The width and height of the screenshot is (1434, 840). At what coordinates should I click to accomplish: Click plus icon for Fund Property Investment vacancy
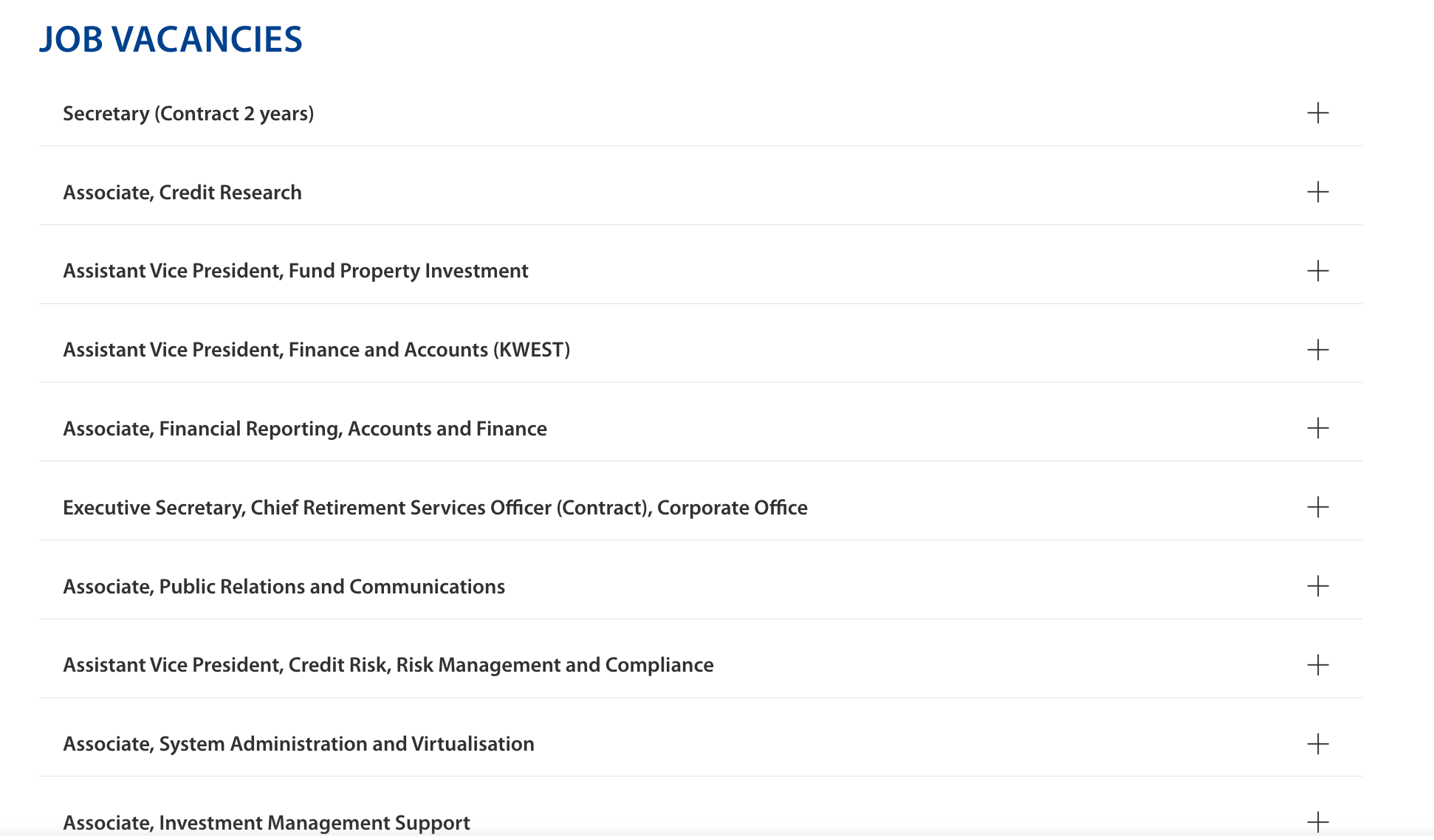(1317, 271)
